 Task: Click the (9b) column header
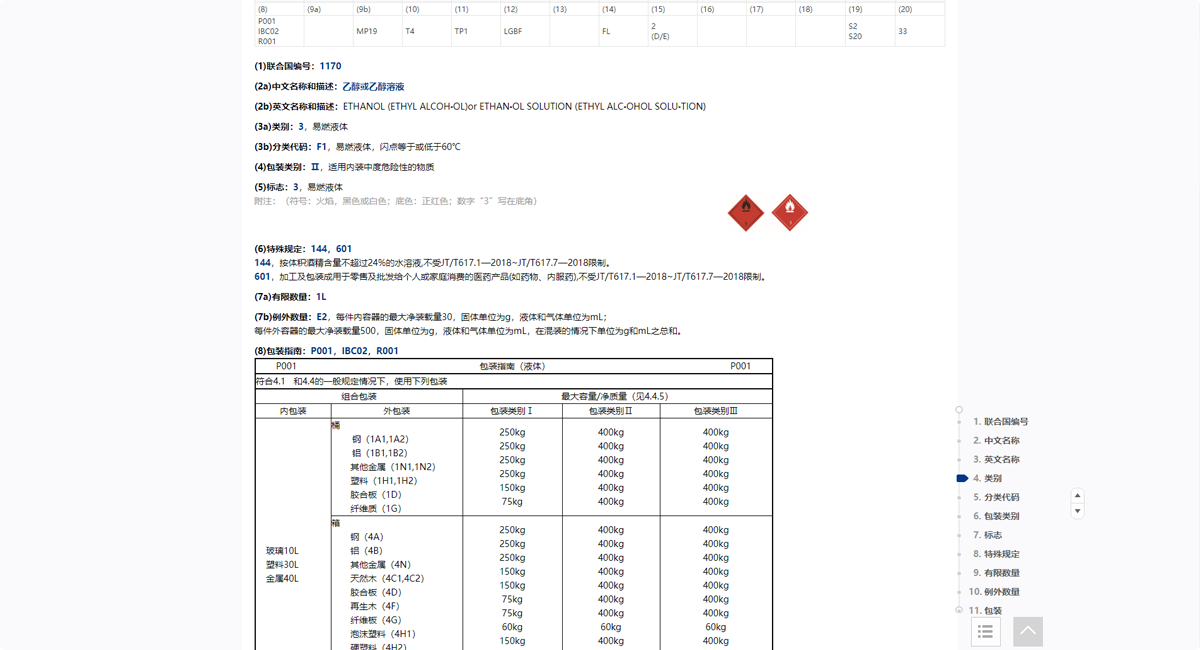click(378, 9)
